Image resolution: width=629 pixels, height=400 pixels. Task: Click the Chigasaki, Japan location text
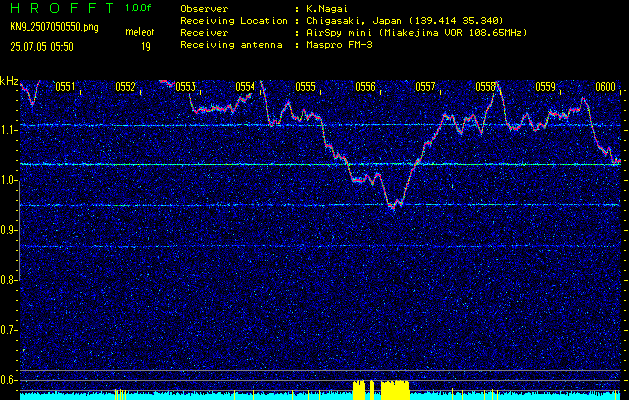click(x=404, y=20)
